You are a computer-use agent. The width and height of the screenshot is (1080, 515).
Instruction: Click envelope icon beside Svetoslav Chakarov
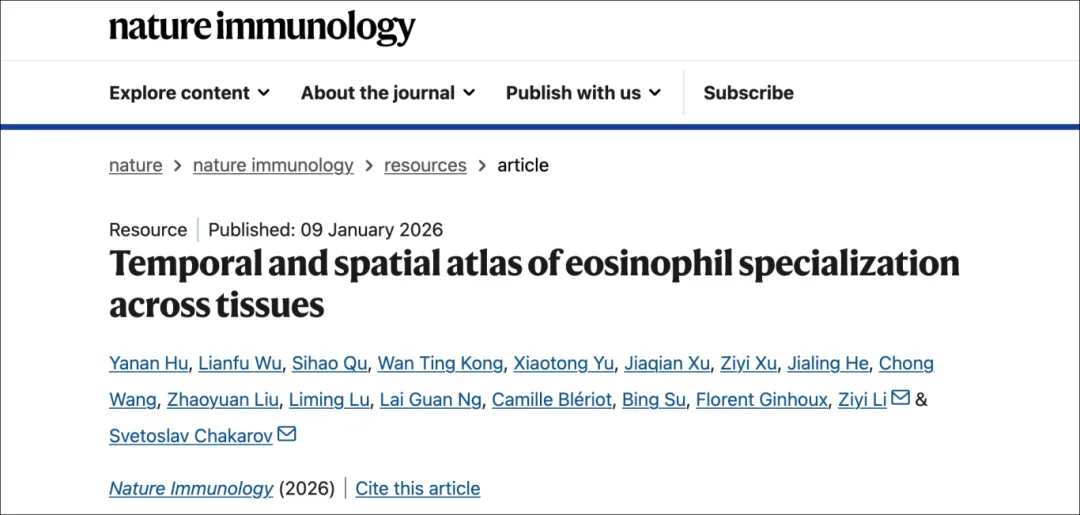pos(287,435)
